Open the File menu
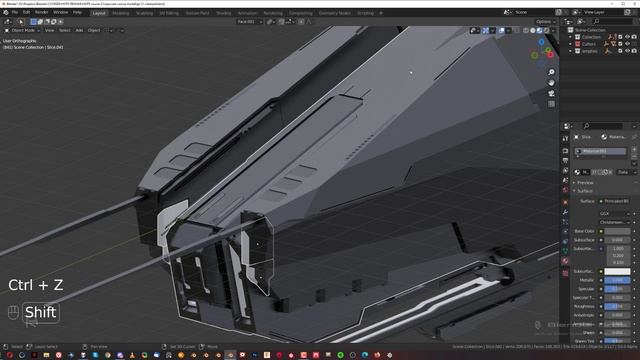 tap(15, 13)
